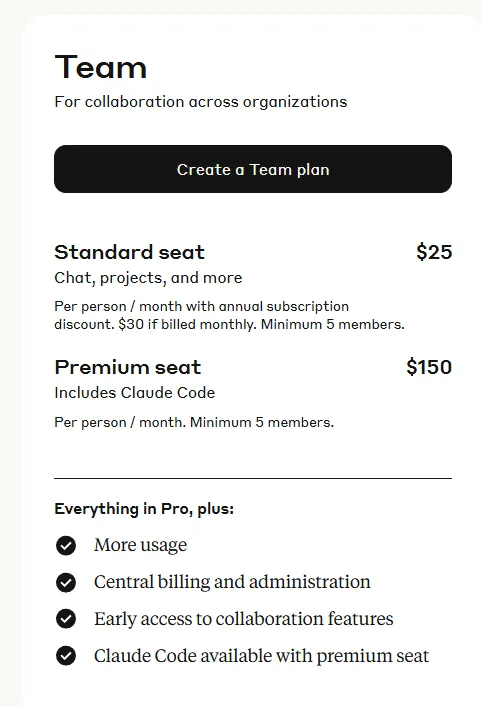Select For collaboration across organizations tagline
The width and height of the screenshot is (481, 707).
click(201, 102)
